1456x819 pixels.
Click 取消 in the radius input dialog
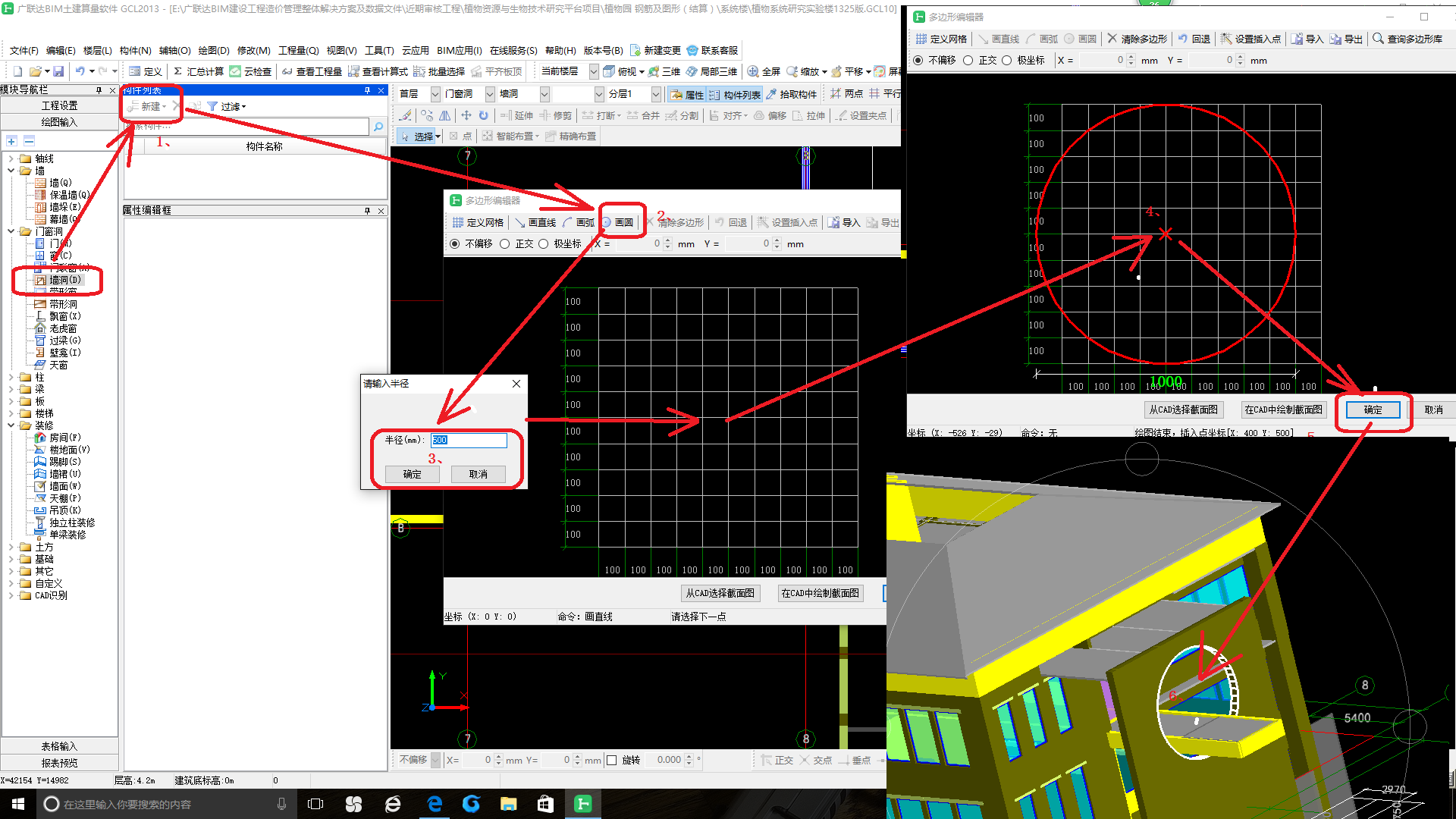pos(478,474)
